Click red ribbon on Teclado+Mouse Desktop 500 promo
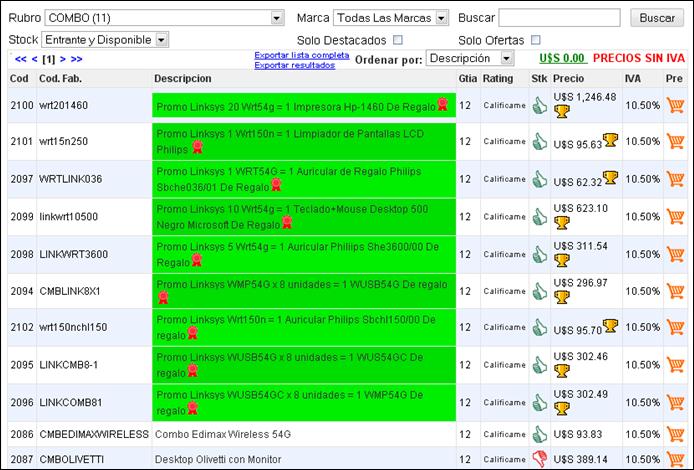The height and width of the screenshot is (470, 694). [287, 222]
